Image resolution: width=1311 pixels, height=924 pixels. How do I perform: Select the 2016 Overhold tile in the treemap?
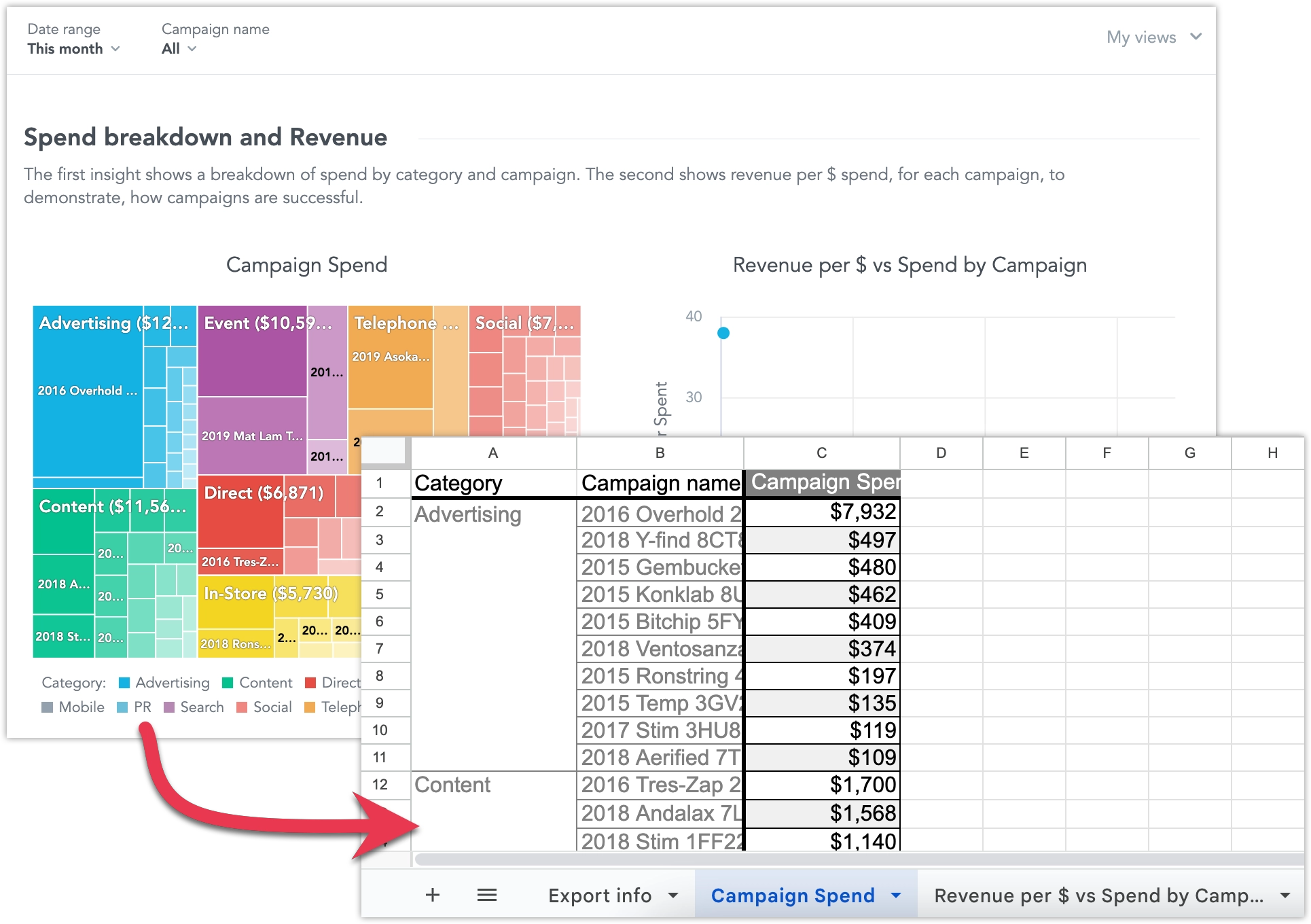point(87,391)
